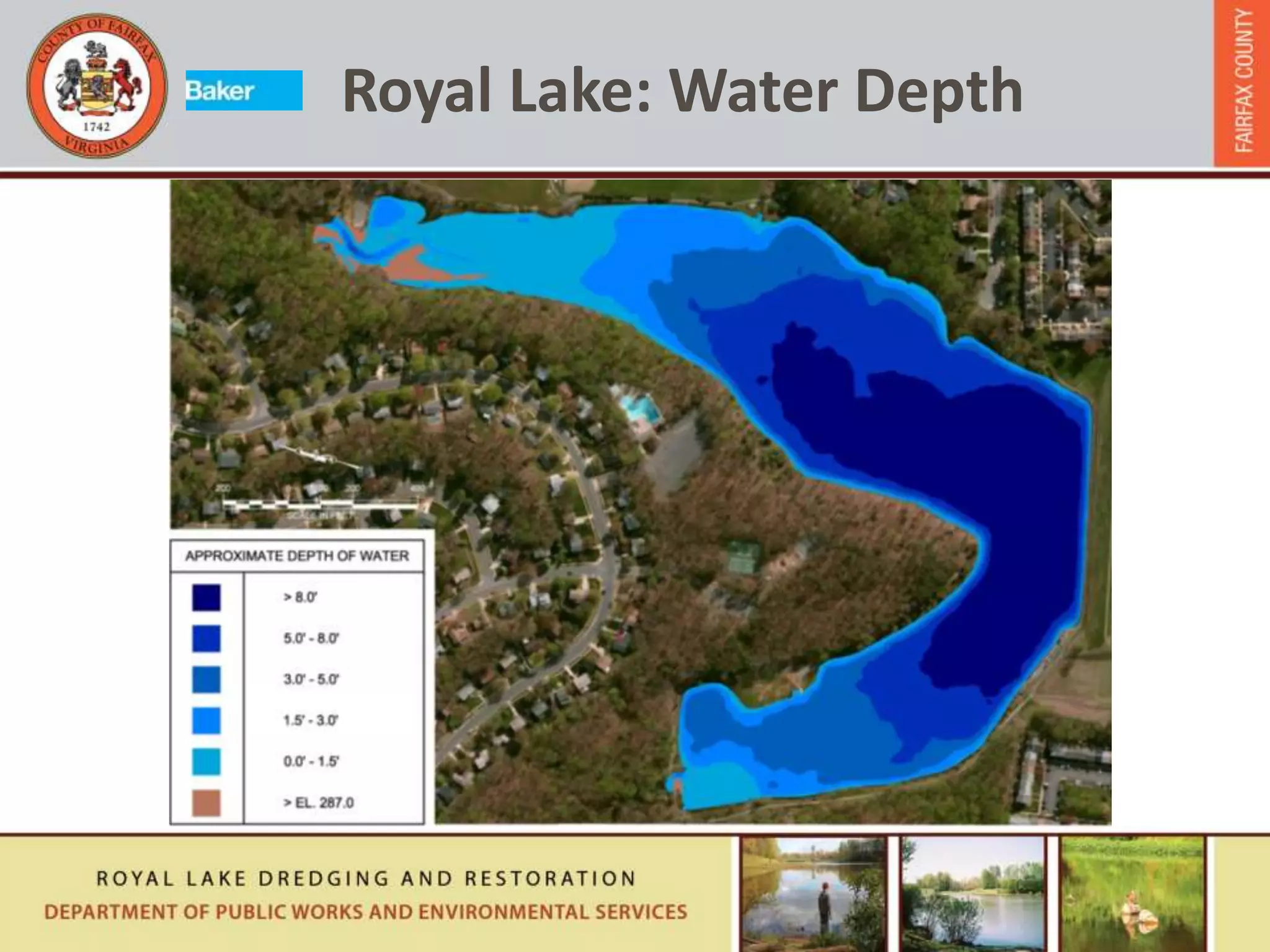Screen dimensions: 1270x952
Task: Select the brown > EL. 287.0 swatch
Action: coord(206,803)
